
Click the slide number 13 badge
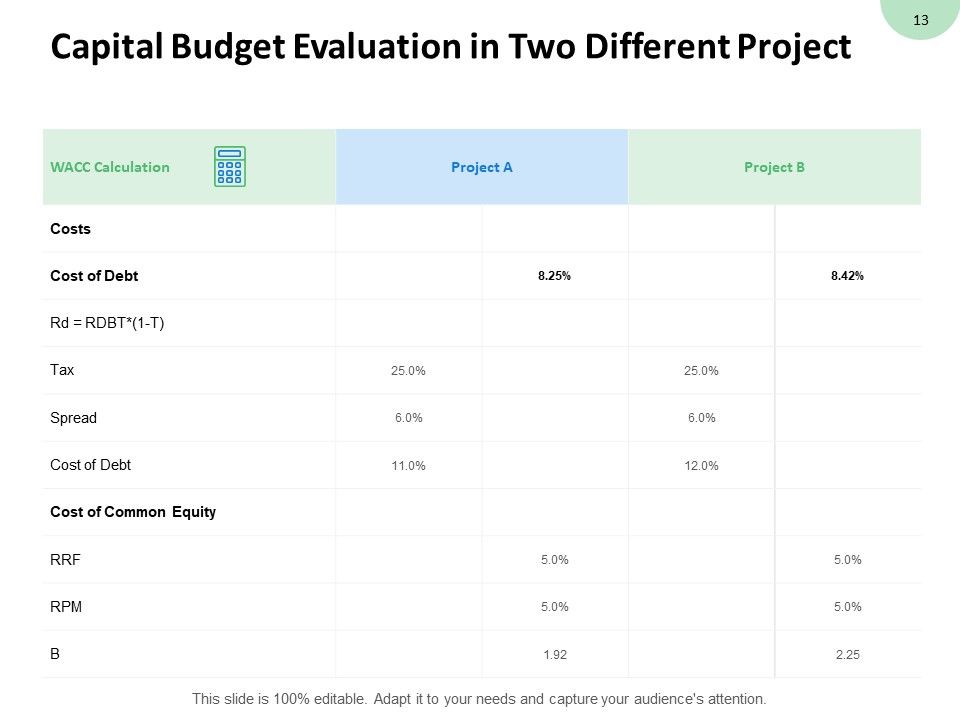(x=920, y=20)
